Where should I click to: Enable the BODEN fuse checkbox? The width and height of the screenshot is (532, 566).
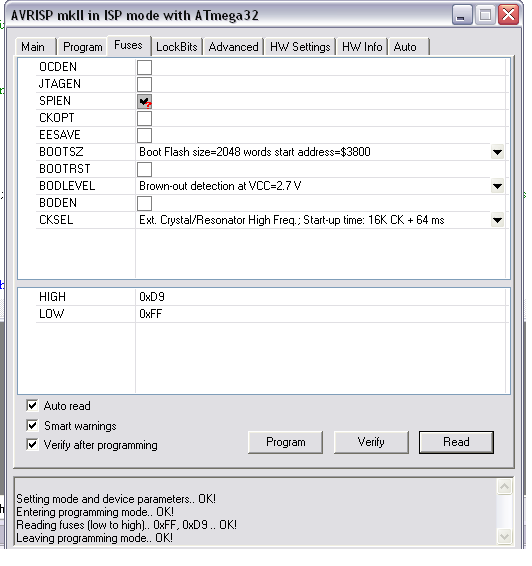pos(144,203)
